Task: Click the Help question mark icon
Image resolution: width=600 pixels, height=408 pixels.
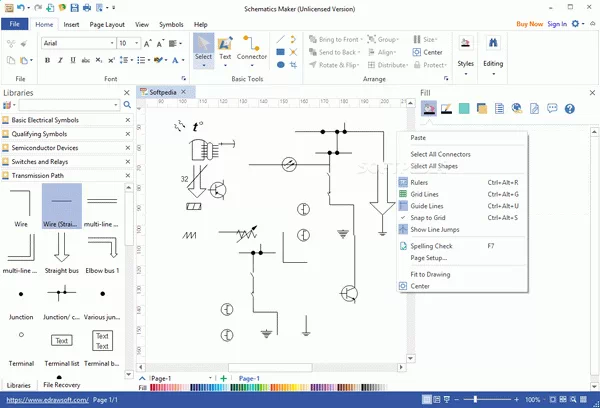Action: [569, 108]
